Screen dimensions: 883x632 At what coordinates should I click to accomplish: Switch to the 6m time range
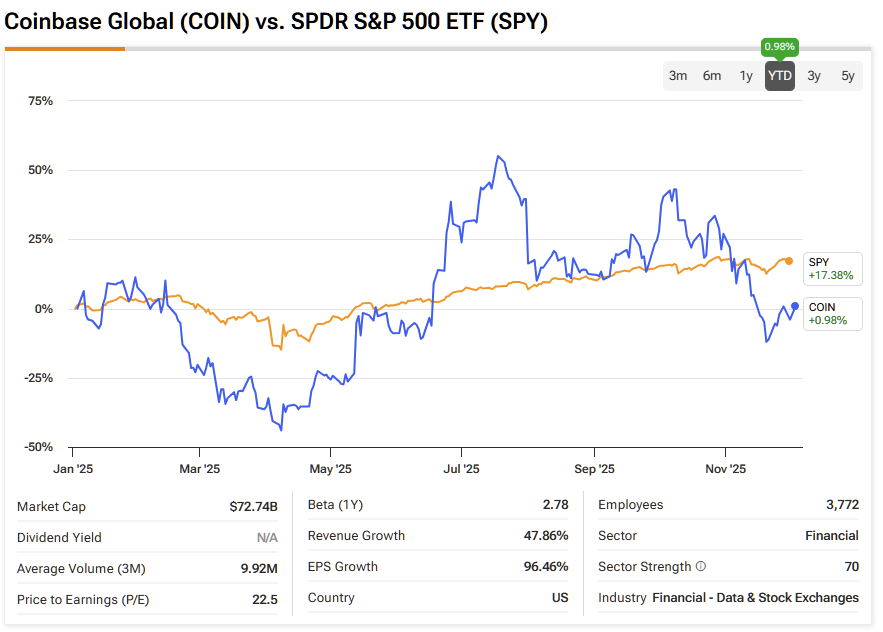point(712,75)
